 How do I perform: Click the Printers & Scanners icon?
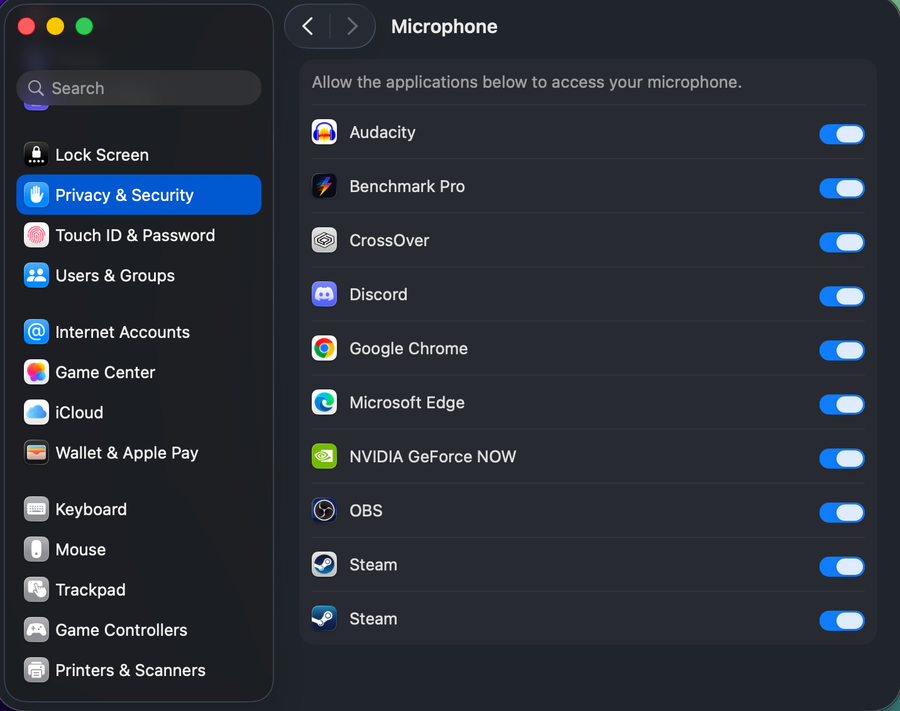pos(36,670)
